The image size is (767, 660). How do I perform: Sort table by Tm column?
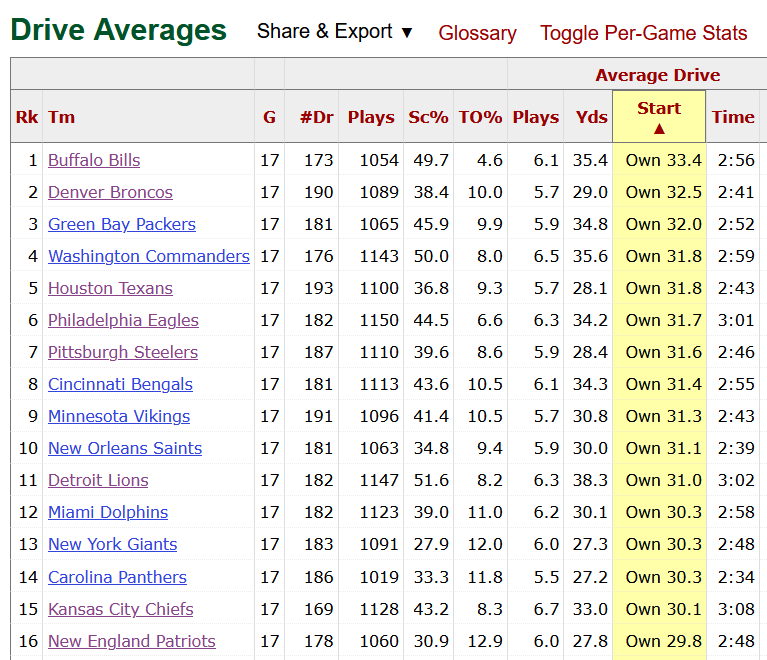(x=62, y=117)
